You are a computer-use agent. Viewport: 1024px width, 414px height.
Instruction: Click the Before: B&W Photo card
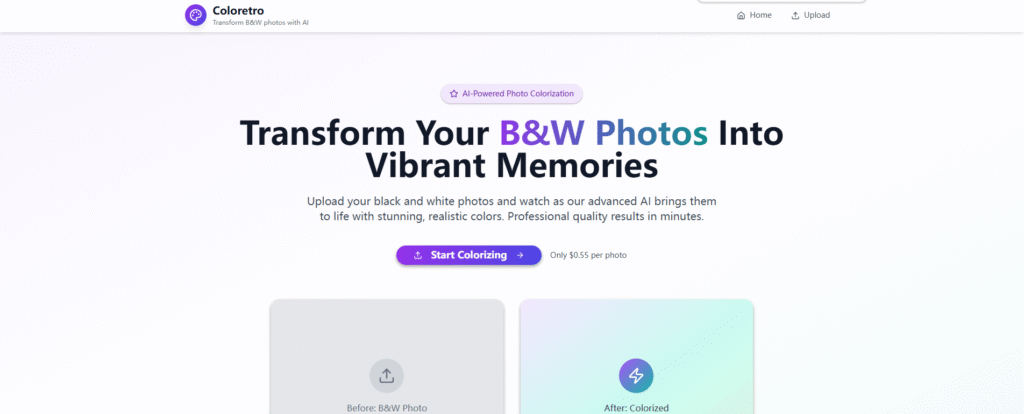(387, 357)
